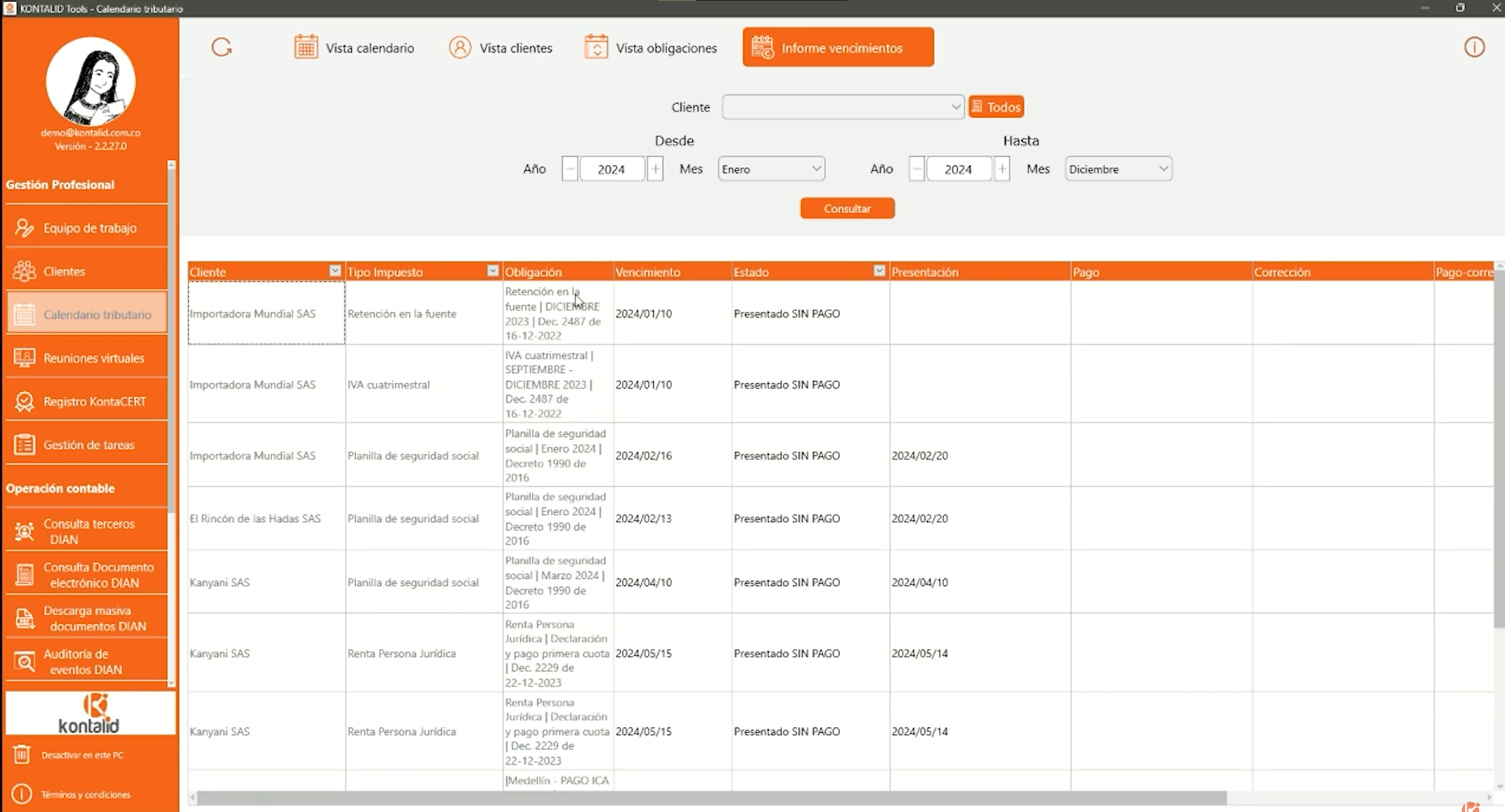Click the Consulta terceros DIAN icon
The width and height of the screenshot is (1505, 812).
click(x=24, y=532)
